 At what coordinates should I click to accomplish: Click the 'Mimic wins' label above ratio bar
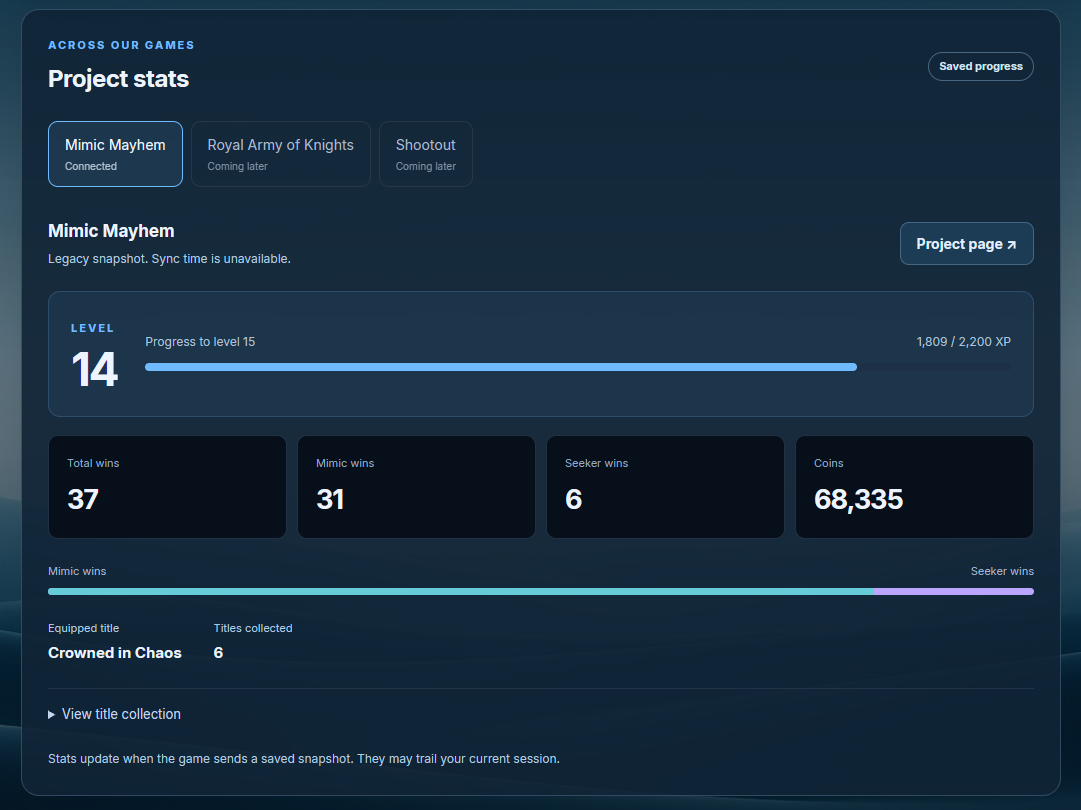click(77, 571)
